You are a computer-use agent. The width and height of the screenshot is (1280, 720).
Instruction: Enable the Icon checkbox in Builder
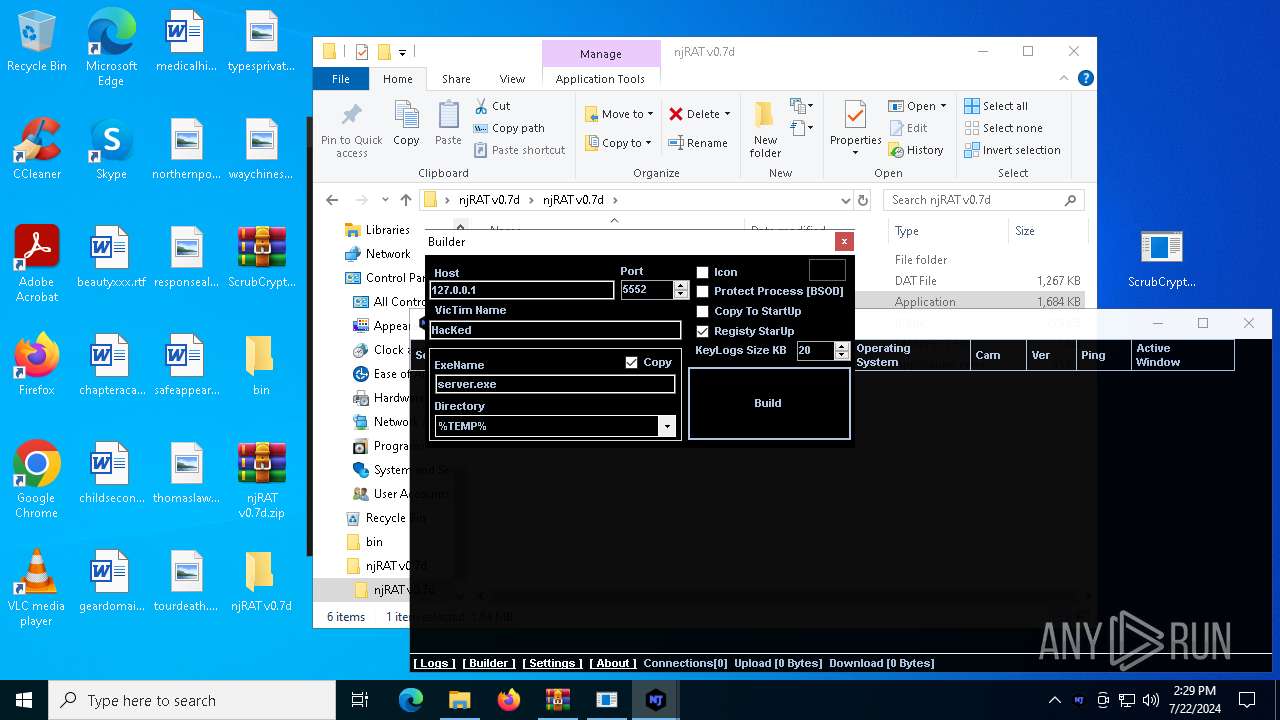(702, 272)
